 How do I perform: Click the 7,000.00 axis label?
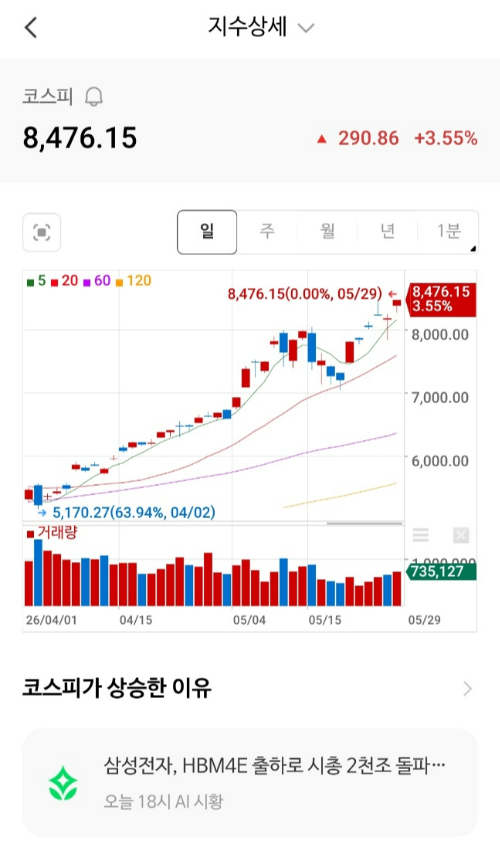coord(440,397)
